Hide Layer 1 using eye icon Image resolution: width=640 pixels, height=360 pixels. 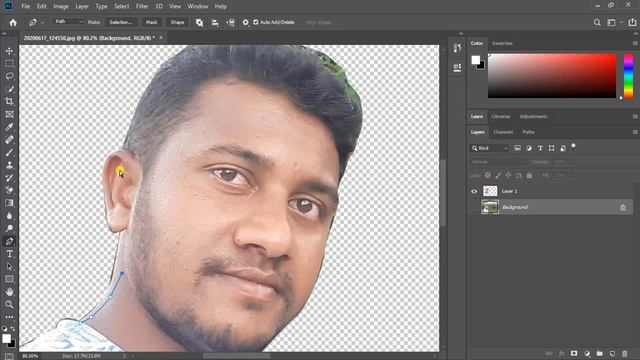click(x=474, y=191)
